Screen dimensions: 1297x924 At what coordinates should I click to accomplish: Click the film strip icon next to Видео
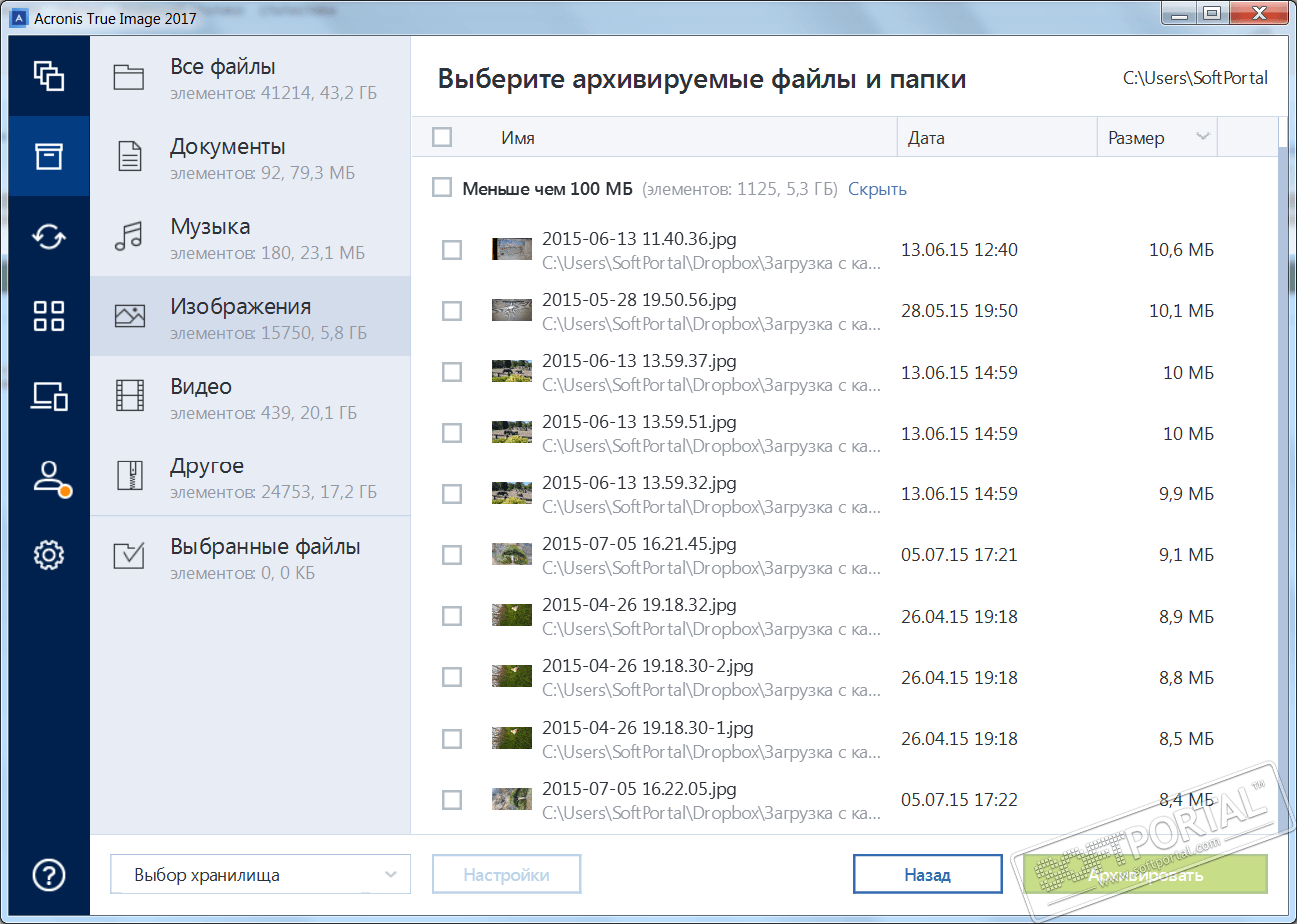pyautogui.click(x=130, y=396)
